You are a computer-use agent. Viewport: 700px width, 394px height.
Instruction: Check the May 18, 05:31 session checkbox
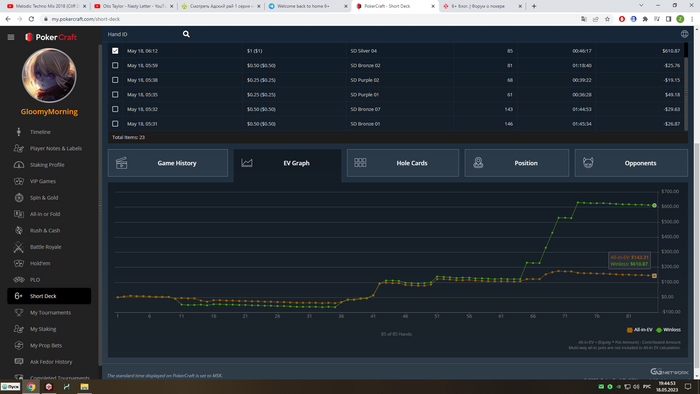point(115,124)
